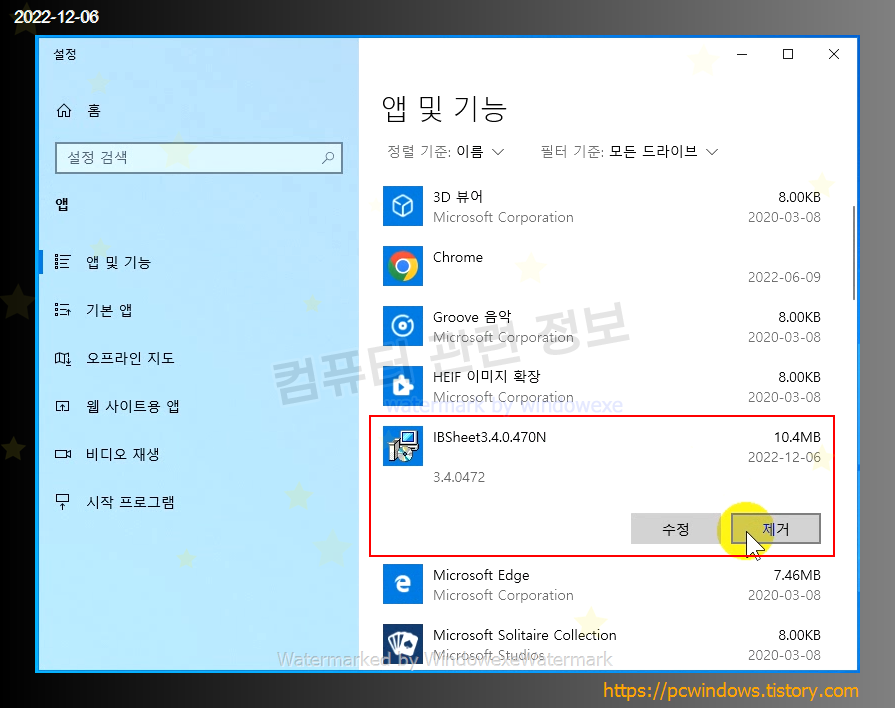Open the 오프라인 지도 settings page

click(x=130, y=358)
